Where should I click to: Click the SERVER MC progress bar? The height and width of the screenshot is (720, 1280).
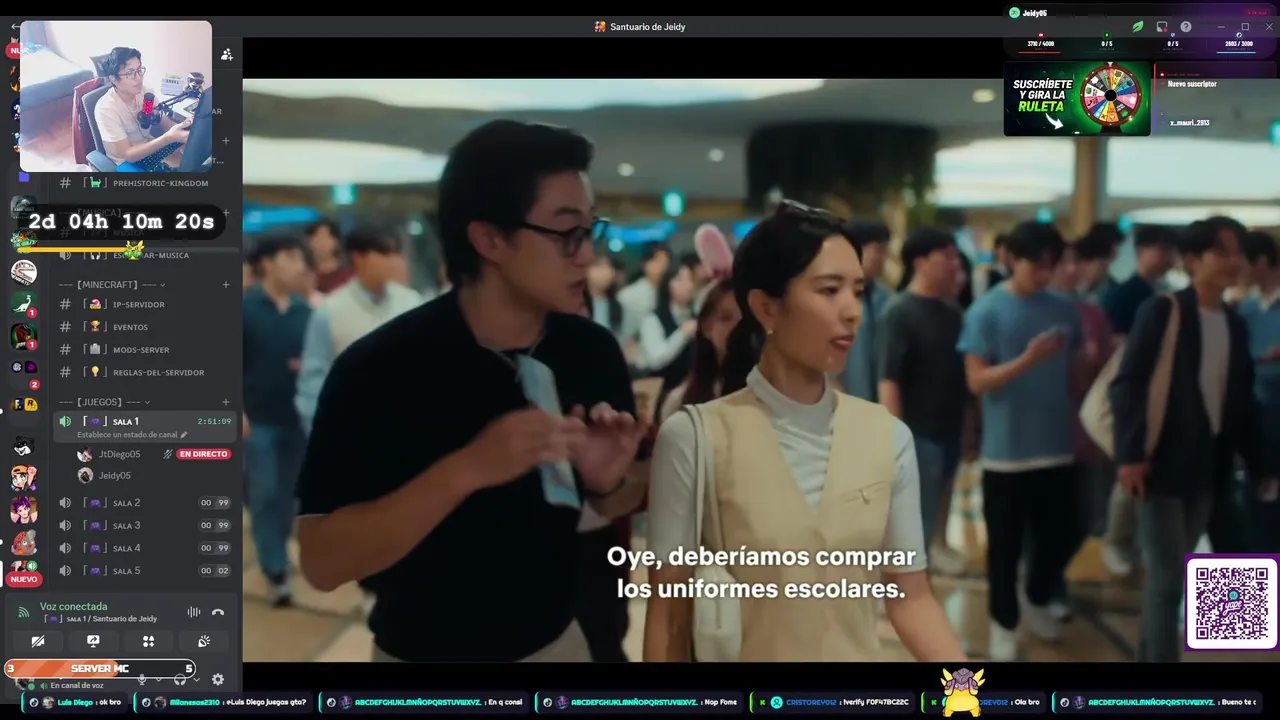pos(100,668)
